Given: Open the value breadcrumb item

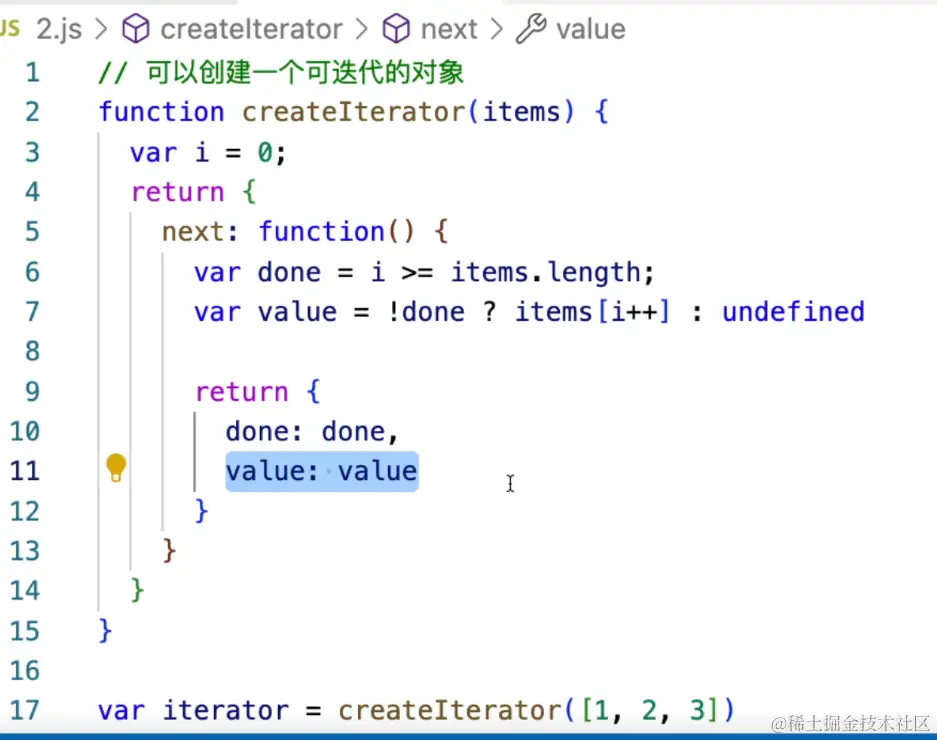Looking at the screenshot, I should pyautogui.click(x=591, y=29).
